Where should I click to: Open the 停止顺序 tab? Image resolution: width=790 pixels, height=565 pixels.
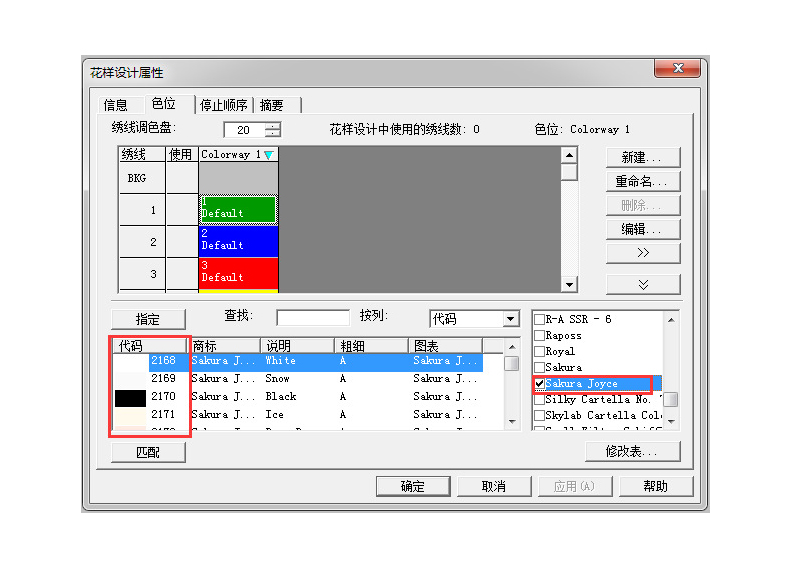[x=223, y=105]
